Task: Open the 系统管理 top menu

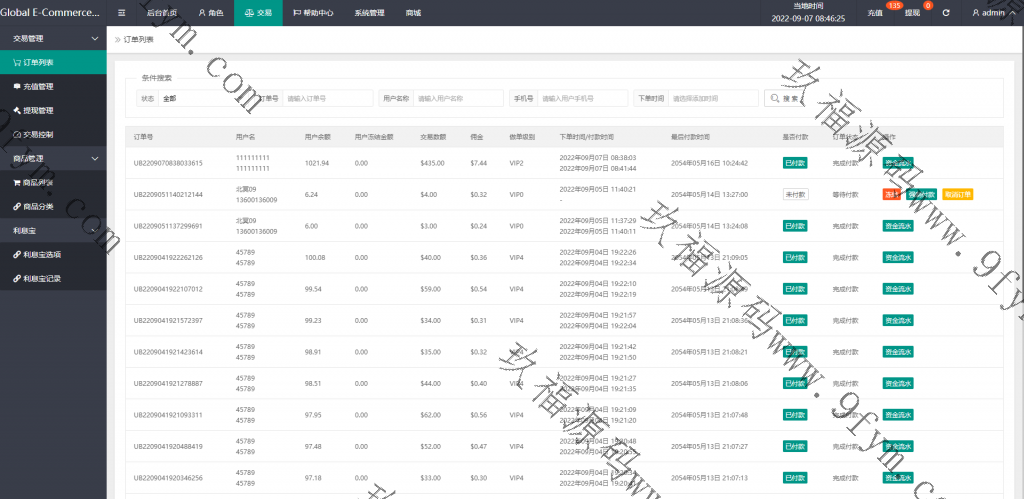Action: [x=369, y=13]
